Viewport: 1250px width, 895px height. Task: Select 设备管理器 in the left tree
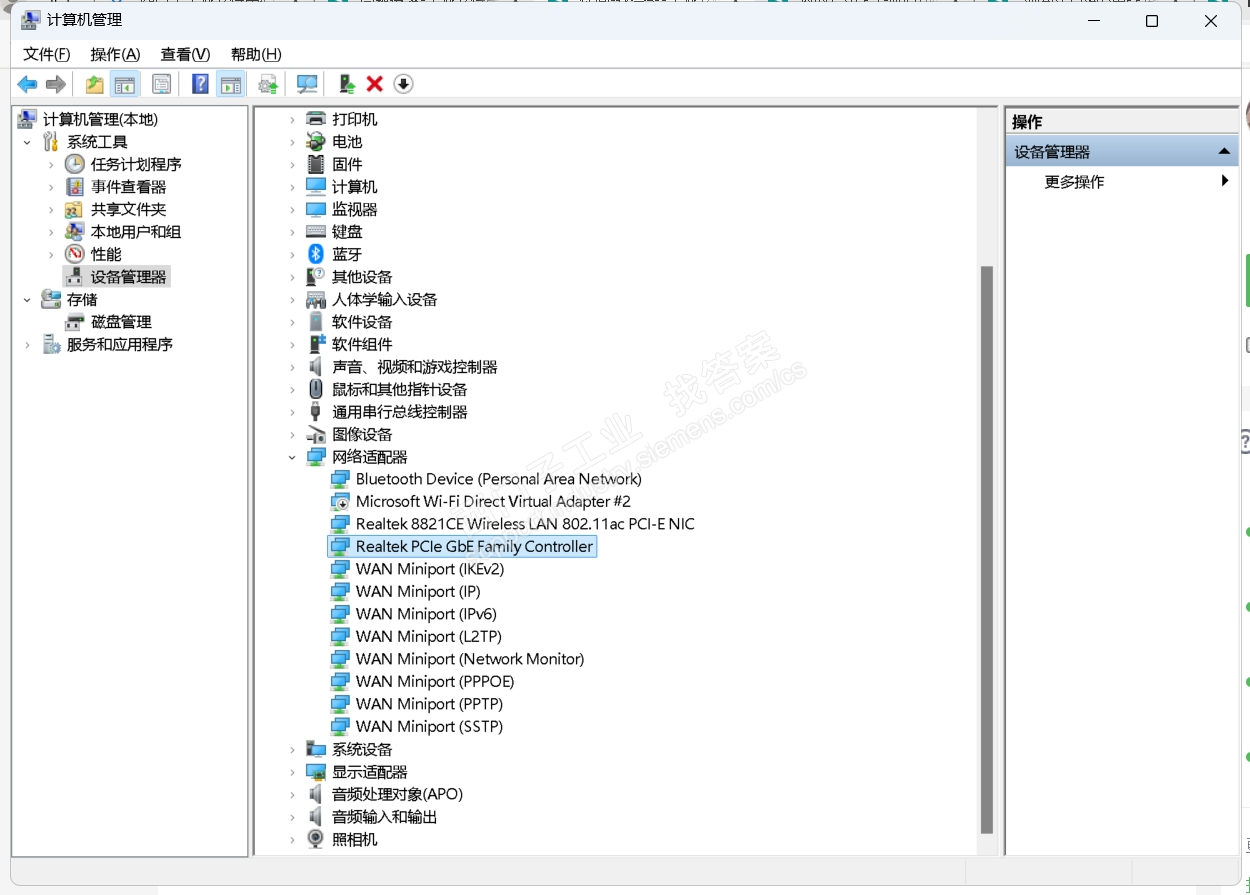129,277
